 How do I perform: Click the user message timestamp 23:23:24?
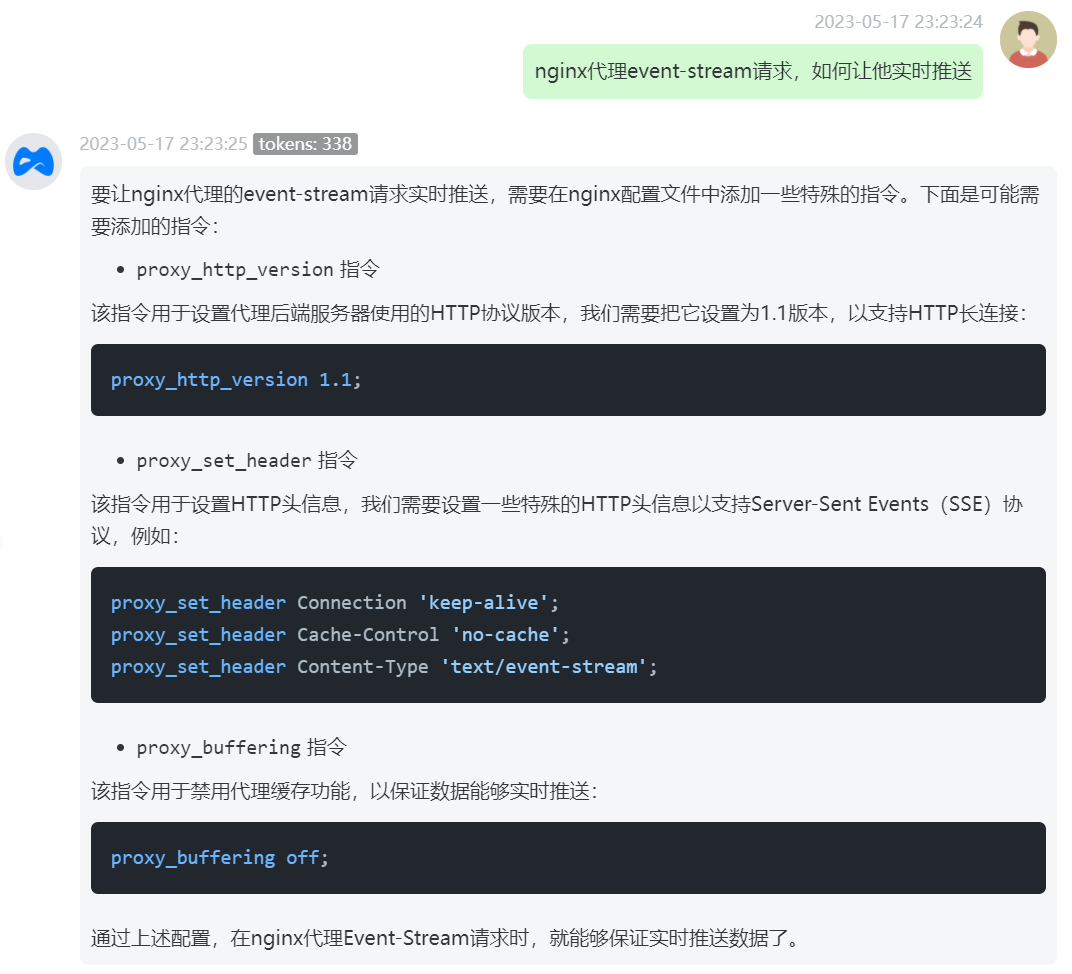(901, 21)
